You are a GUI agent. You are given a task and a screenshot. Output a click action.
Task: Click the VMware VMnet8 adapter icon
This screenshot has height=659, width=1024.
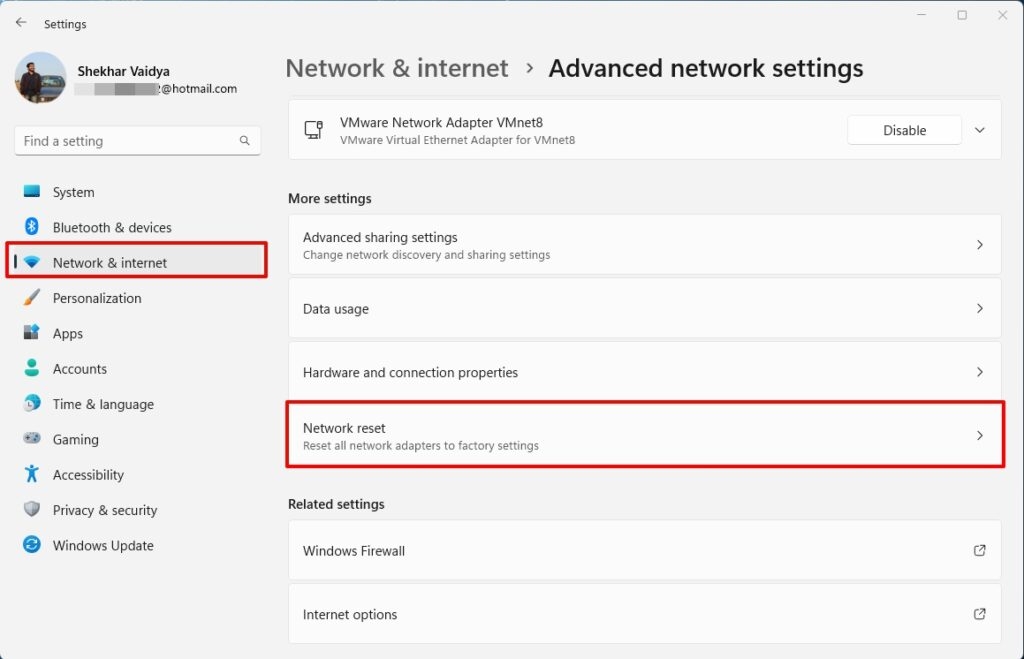(x=313, y=129)
